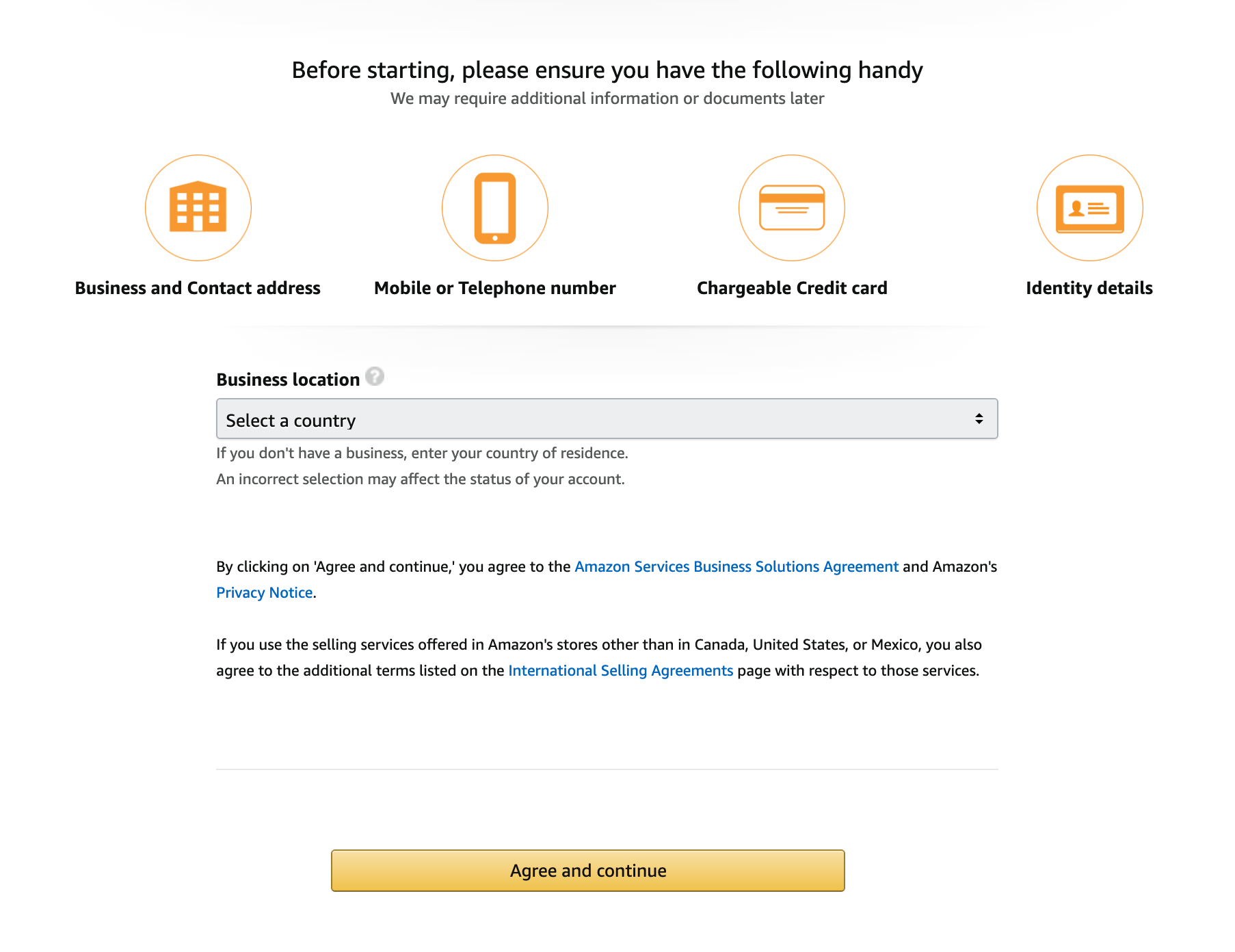Click the Identity details label text

(1089, 288)
